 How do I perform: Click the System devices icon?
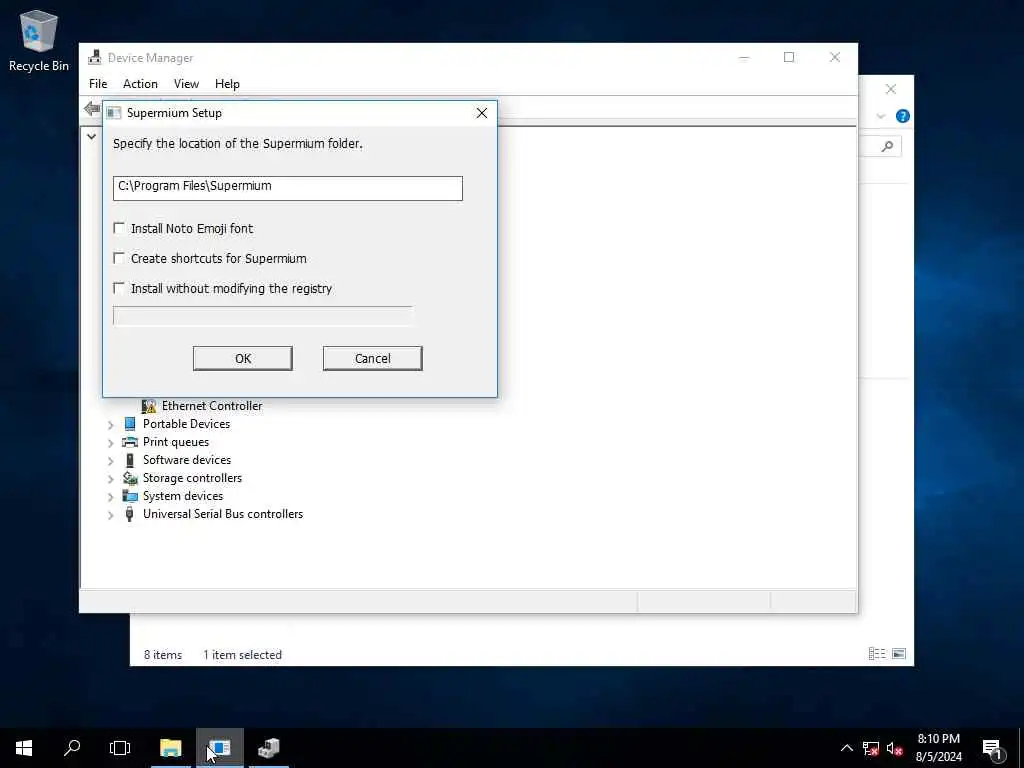point(130,496)
